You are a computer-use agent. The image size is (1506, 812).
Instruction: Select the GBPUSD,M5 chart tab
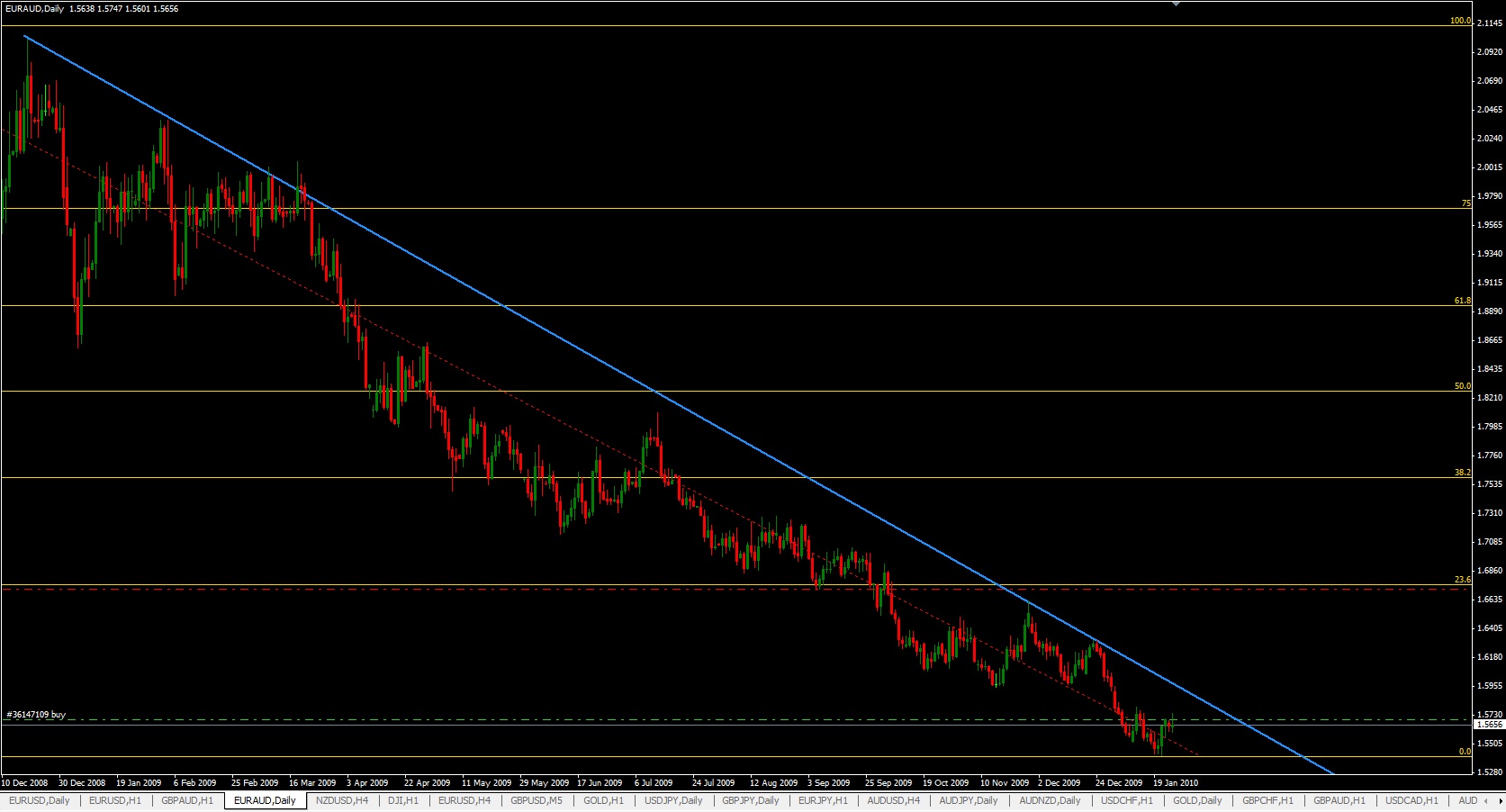point(537,800)
